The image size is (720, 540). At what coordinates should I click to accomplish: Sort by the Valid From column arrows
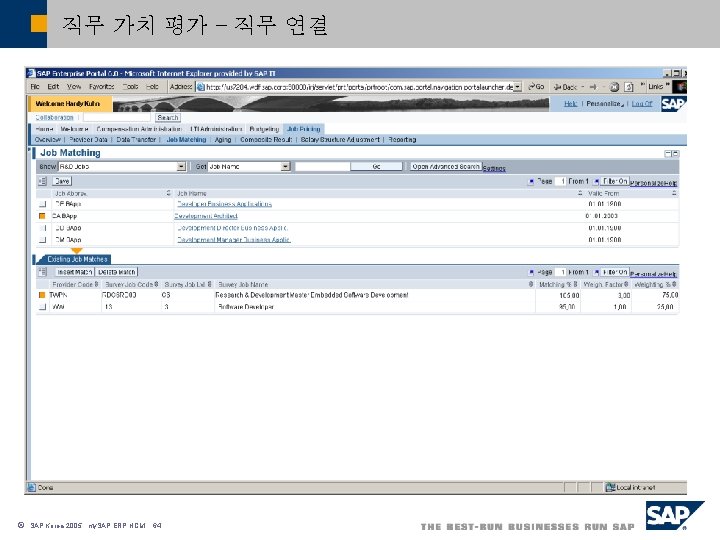674,193
